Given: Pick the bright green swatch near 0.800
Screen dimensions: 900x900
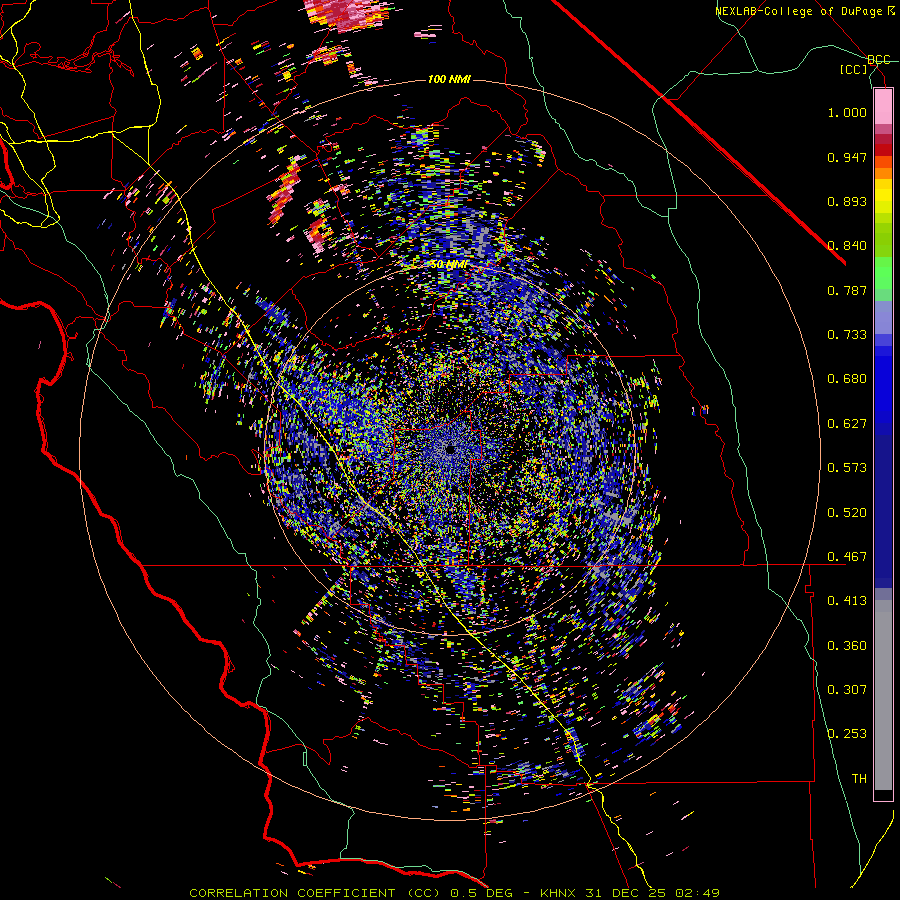Looking at the screenshot, I should pos(883,273).
